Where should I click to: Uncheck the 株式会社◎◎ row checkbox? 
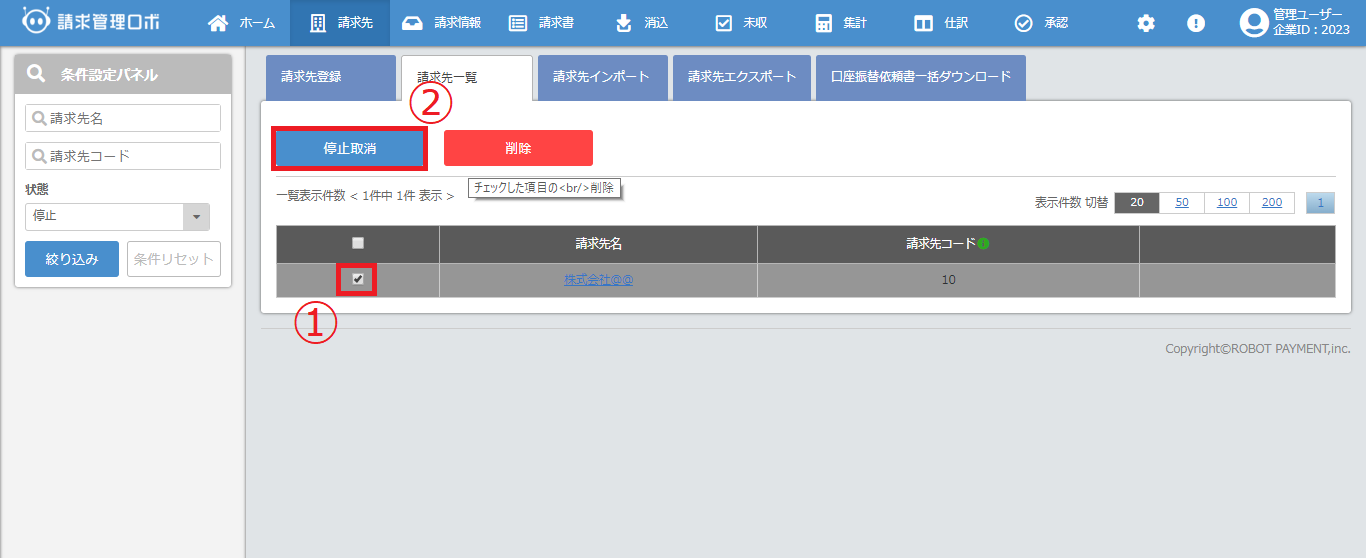pos(358,279)
